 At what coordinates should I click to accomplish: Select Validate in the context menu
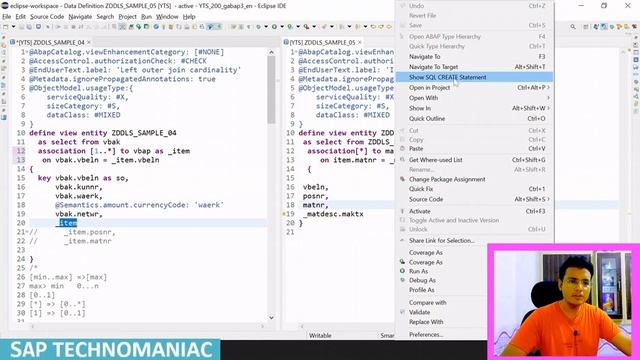click(419, 312)
